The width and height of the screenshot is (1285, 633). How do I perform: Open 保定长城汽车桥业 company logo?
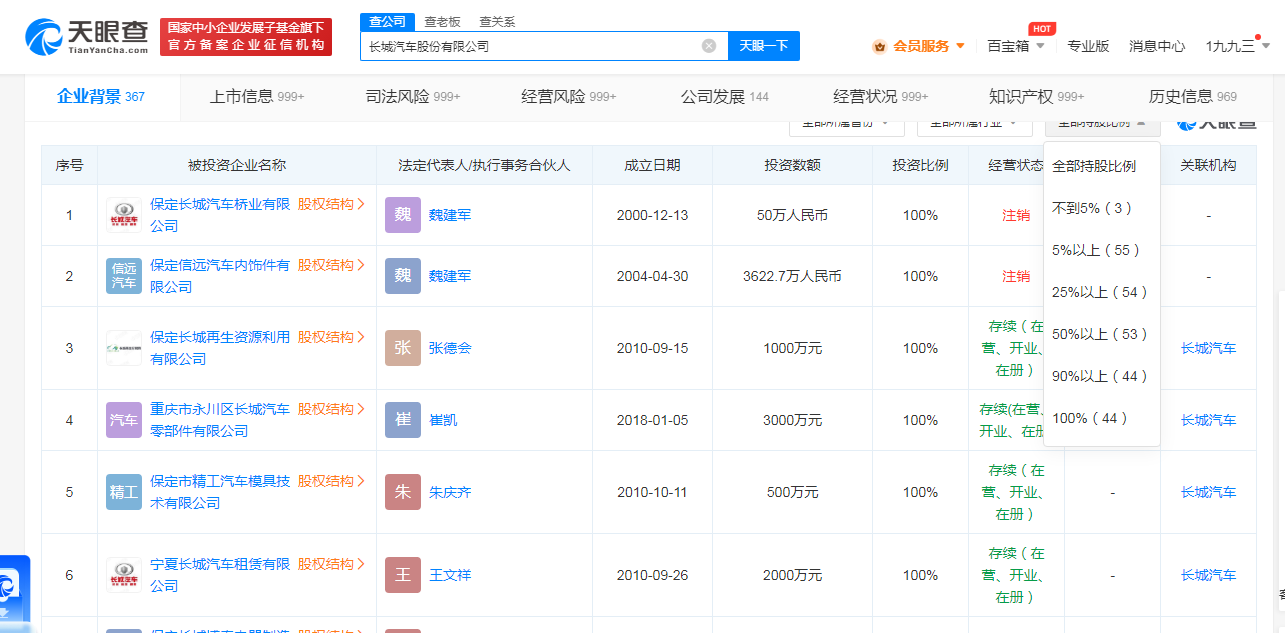pos(124,215)
